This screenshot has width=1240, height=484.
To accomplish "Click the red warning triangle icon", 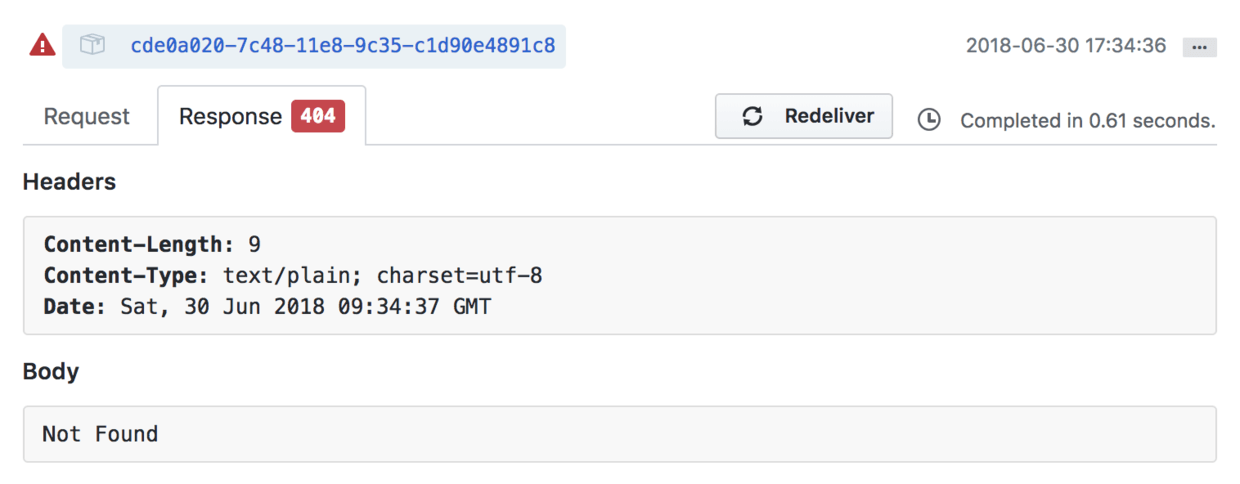I will [42, 45].
